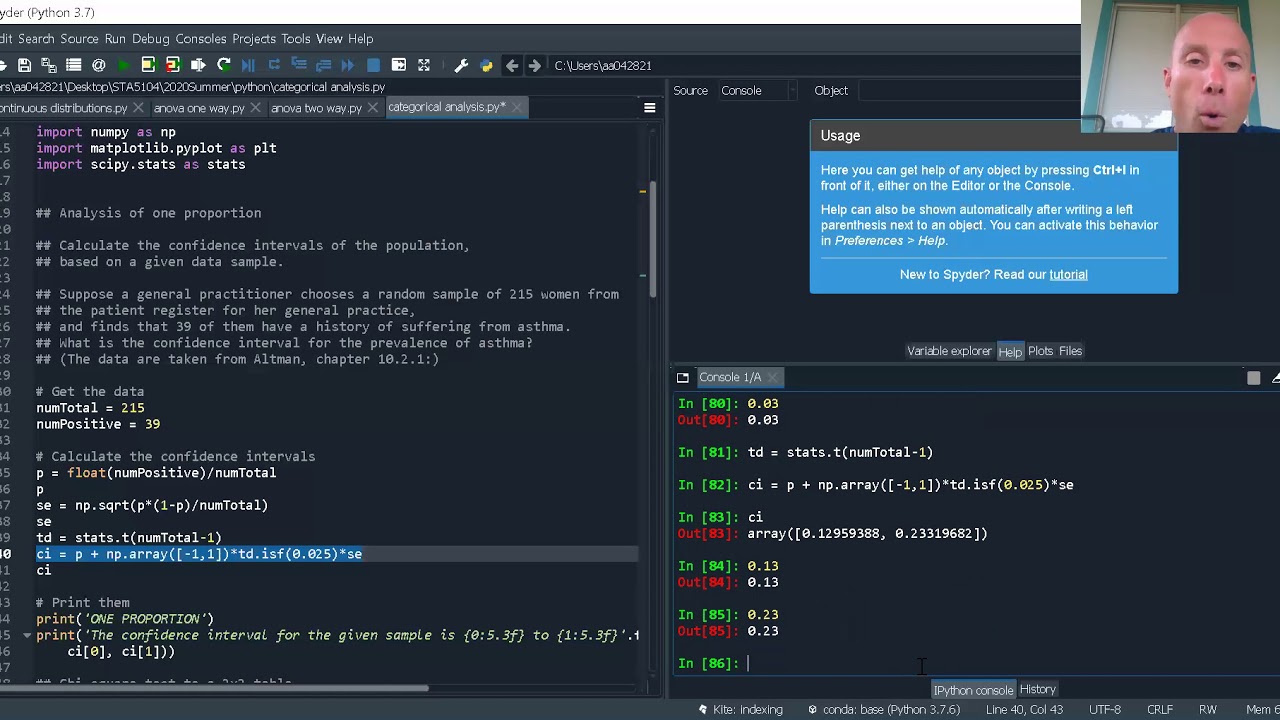Save the current file with the floppy icon
This screenshot has height=720, width=1280.
[x=24, y=65]
